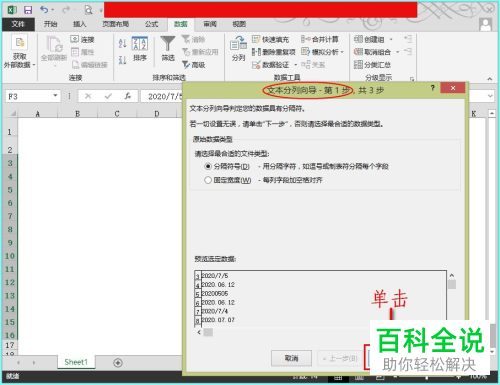
Task: Switch to the 公式 (Formulas) ribbon tab
Action: pos(152,24)
